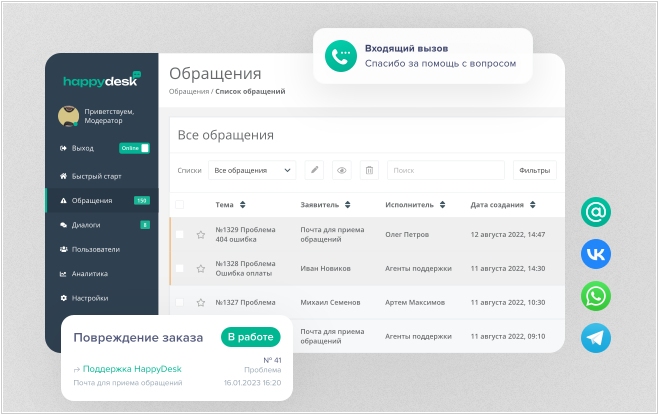Click Выход to log out
The width and height of the screenshot is (658, 414).
pyautogui.click(x=83, y=148)
